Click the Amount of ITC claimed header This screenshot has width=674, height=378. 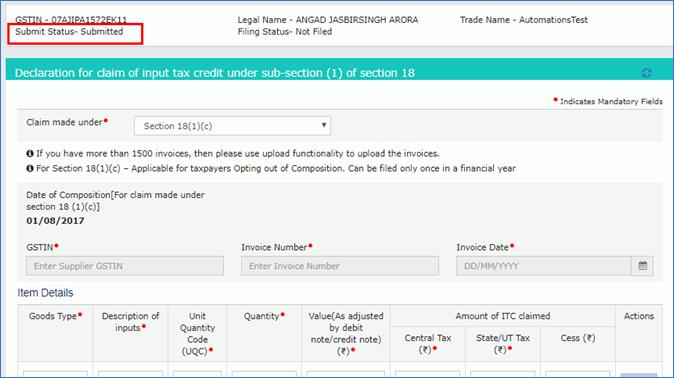[502, 316]
